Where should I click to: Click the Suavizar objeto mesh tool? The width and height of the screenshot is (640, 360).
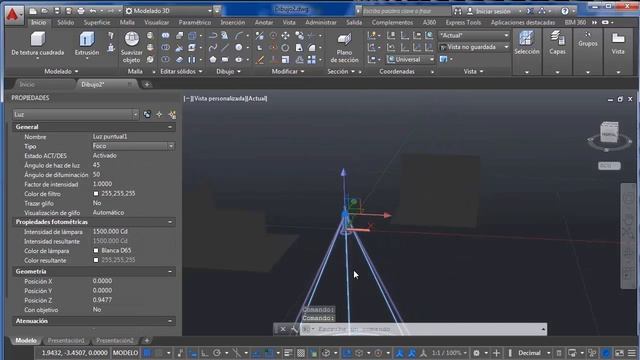tap(131, 47)
